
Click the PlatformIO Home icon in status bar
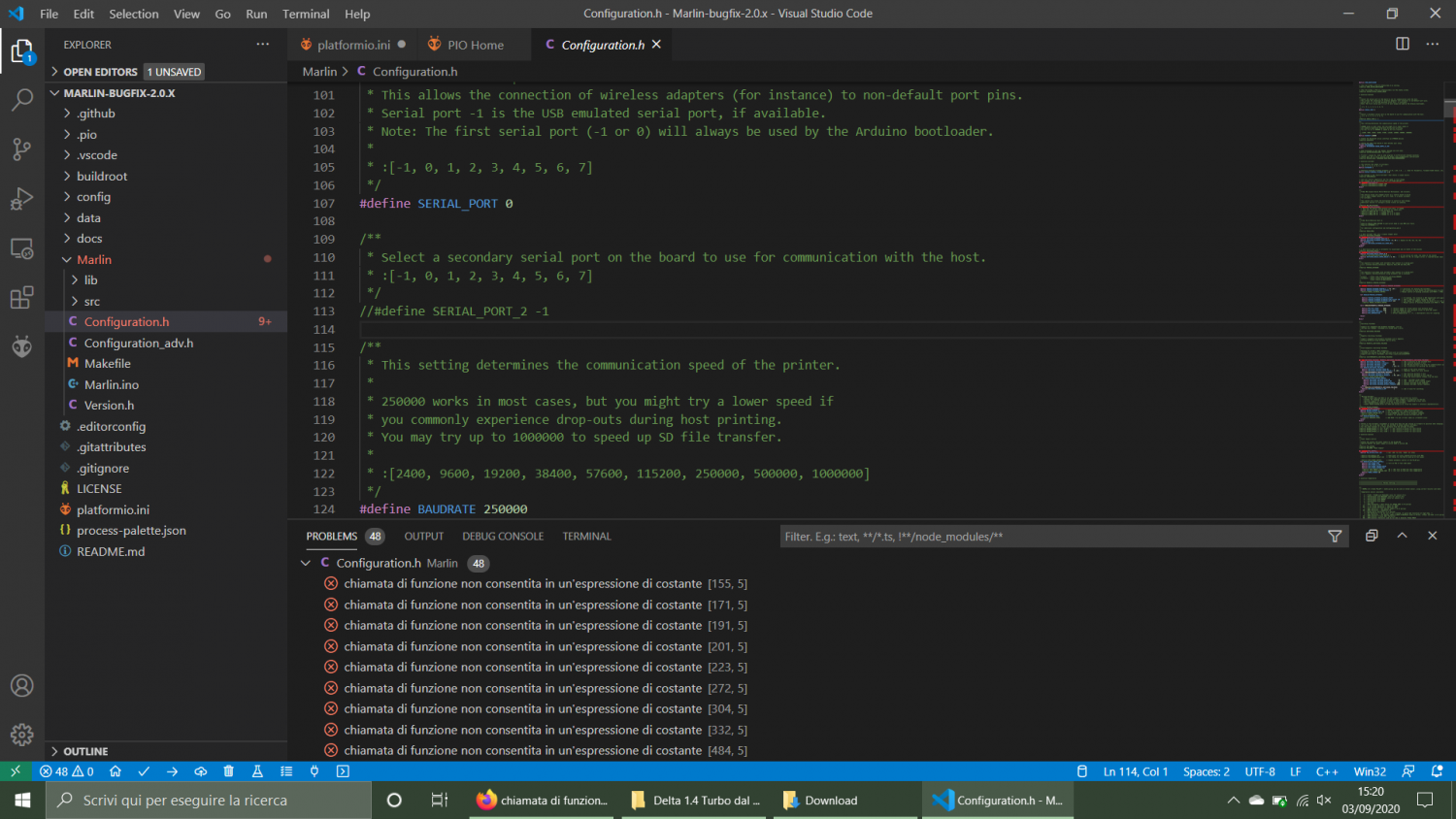tap(116, 771)
